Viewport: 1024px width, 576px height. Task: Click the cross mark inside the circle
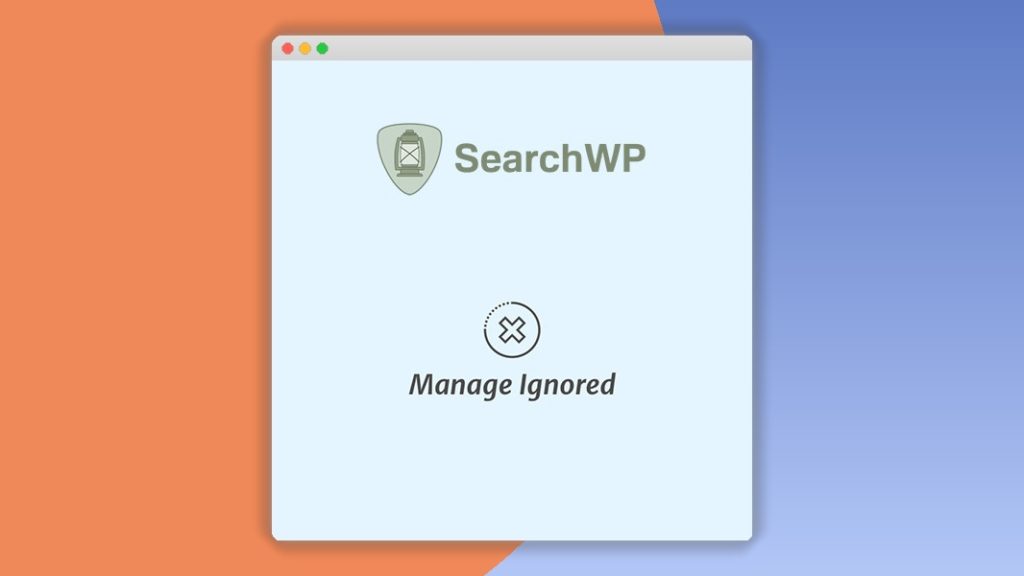pyautogui.click(x=512, y=330)
